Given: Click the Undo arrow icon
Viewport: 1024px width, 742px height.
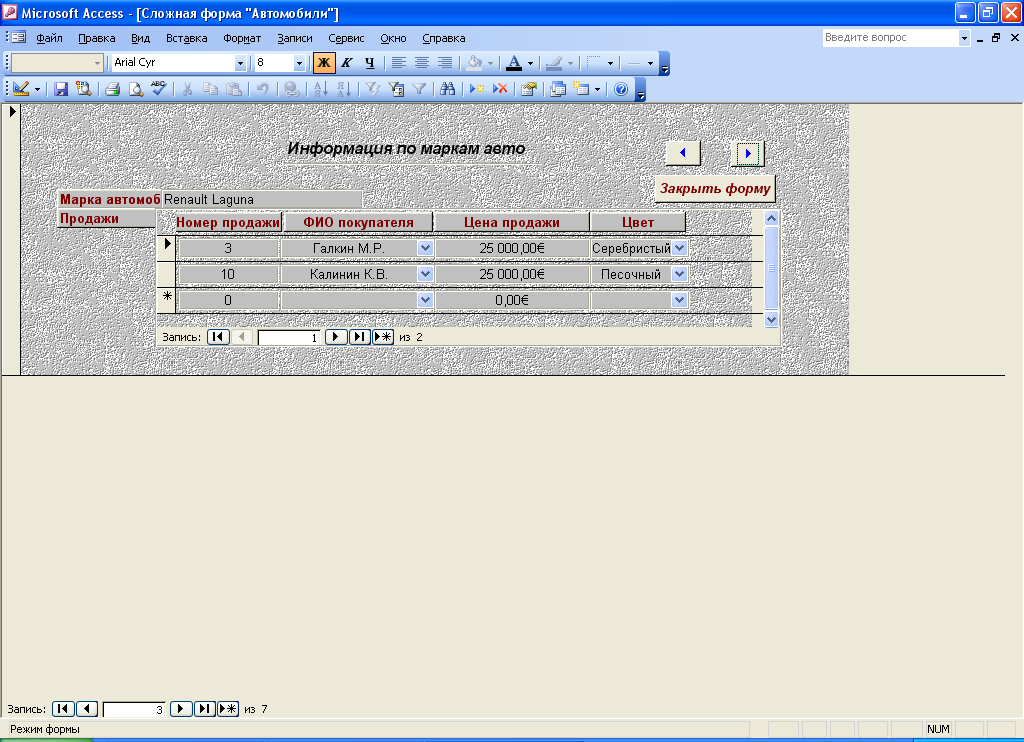Looking at the screenshot, I should [263, 89].
